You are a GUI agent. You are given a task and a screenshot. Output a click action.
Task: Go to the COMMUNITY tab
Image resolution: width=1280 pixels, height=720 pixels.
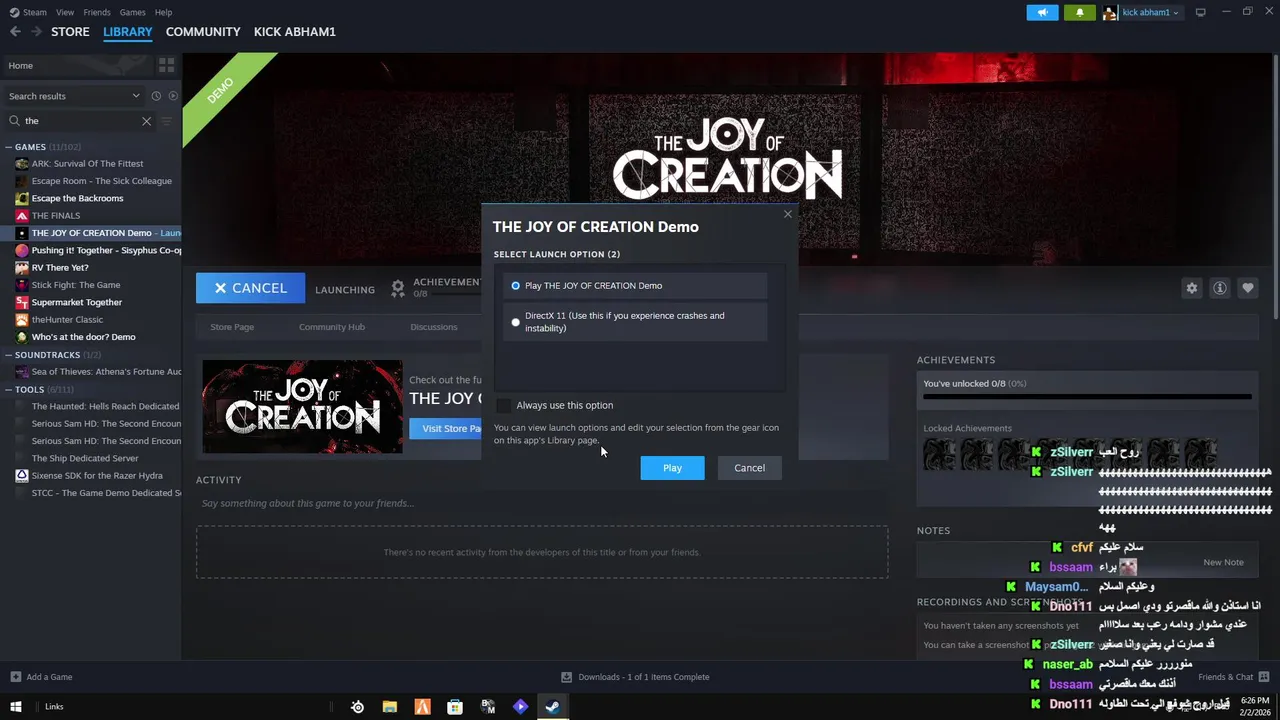click(203, 32)
